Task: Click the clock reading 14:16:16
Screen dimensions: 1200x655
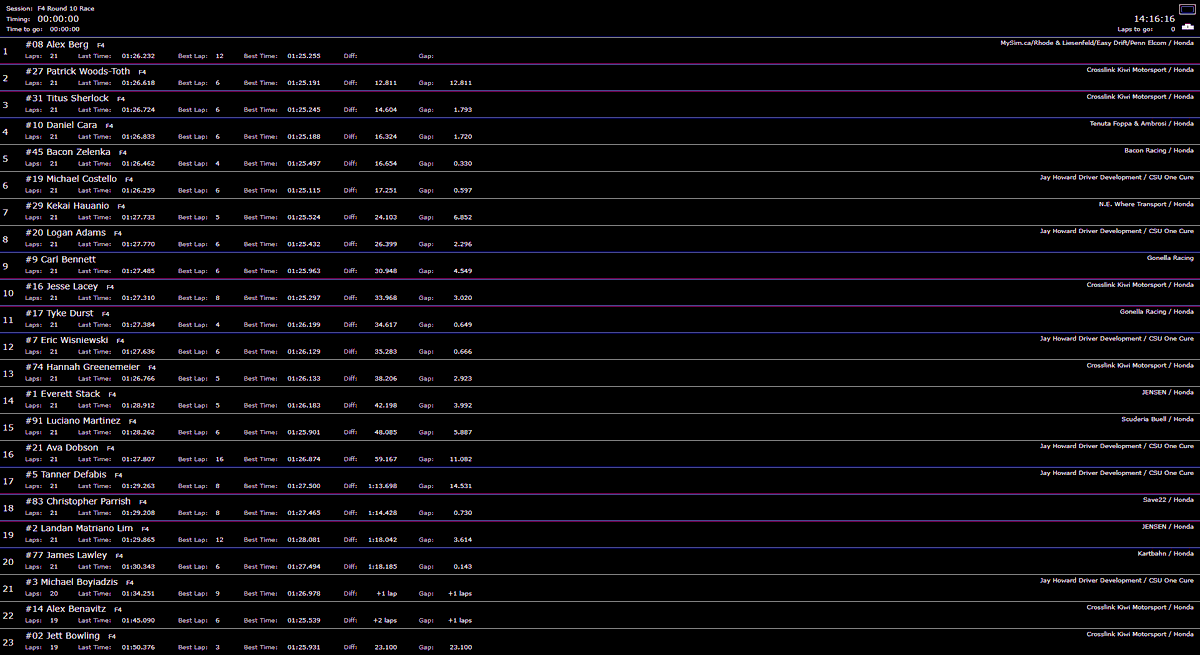Action: click(1155, 18)
